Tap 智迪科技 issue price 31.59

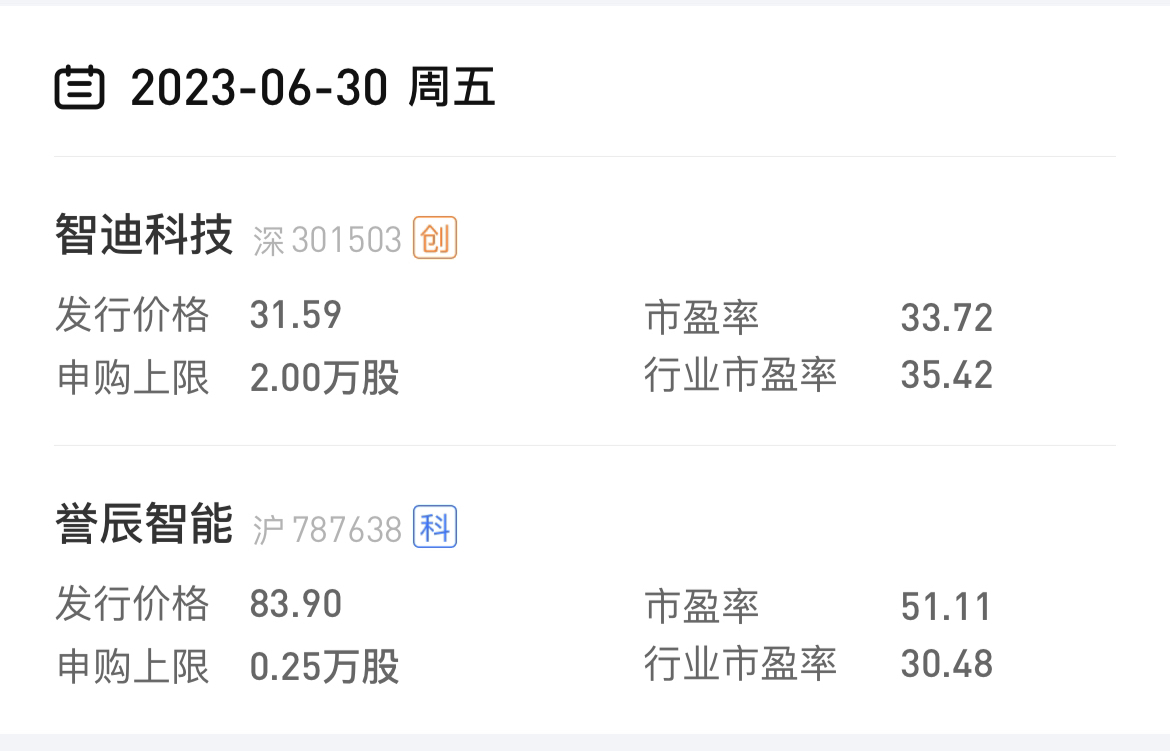[x=295, y=314]
